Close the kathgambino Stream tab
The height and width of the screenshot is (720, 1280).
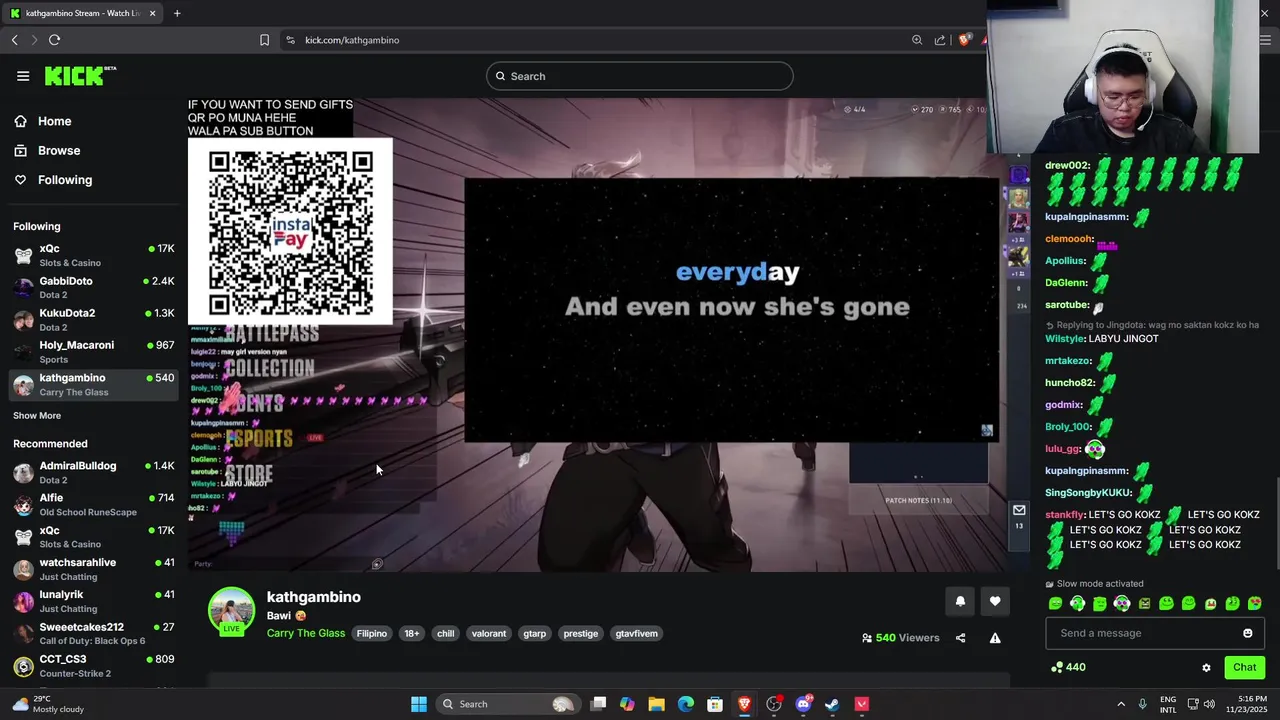click(x=152, y=13)
